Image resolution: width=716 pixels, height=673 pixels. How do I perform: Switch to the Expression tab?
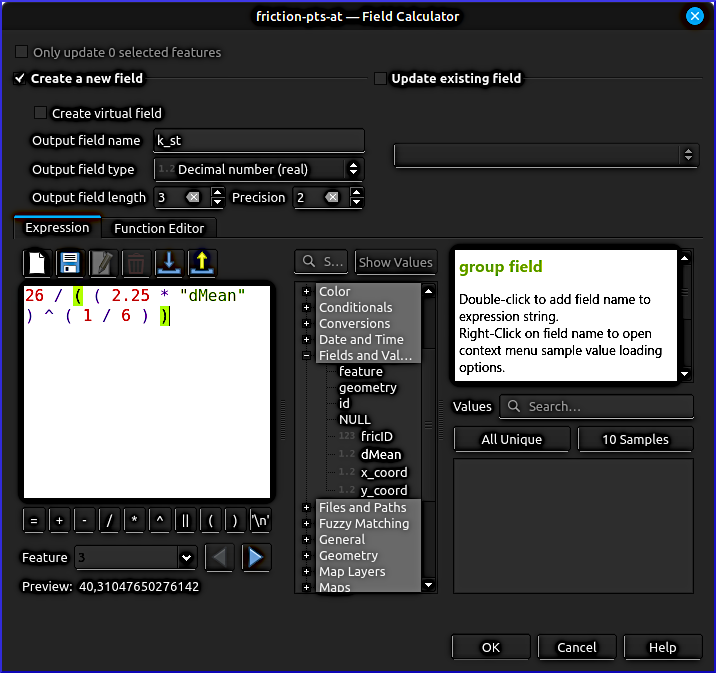[58, 227]
